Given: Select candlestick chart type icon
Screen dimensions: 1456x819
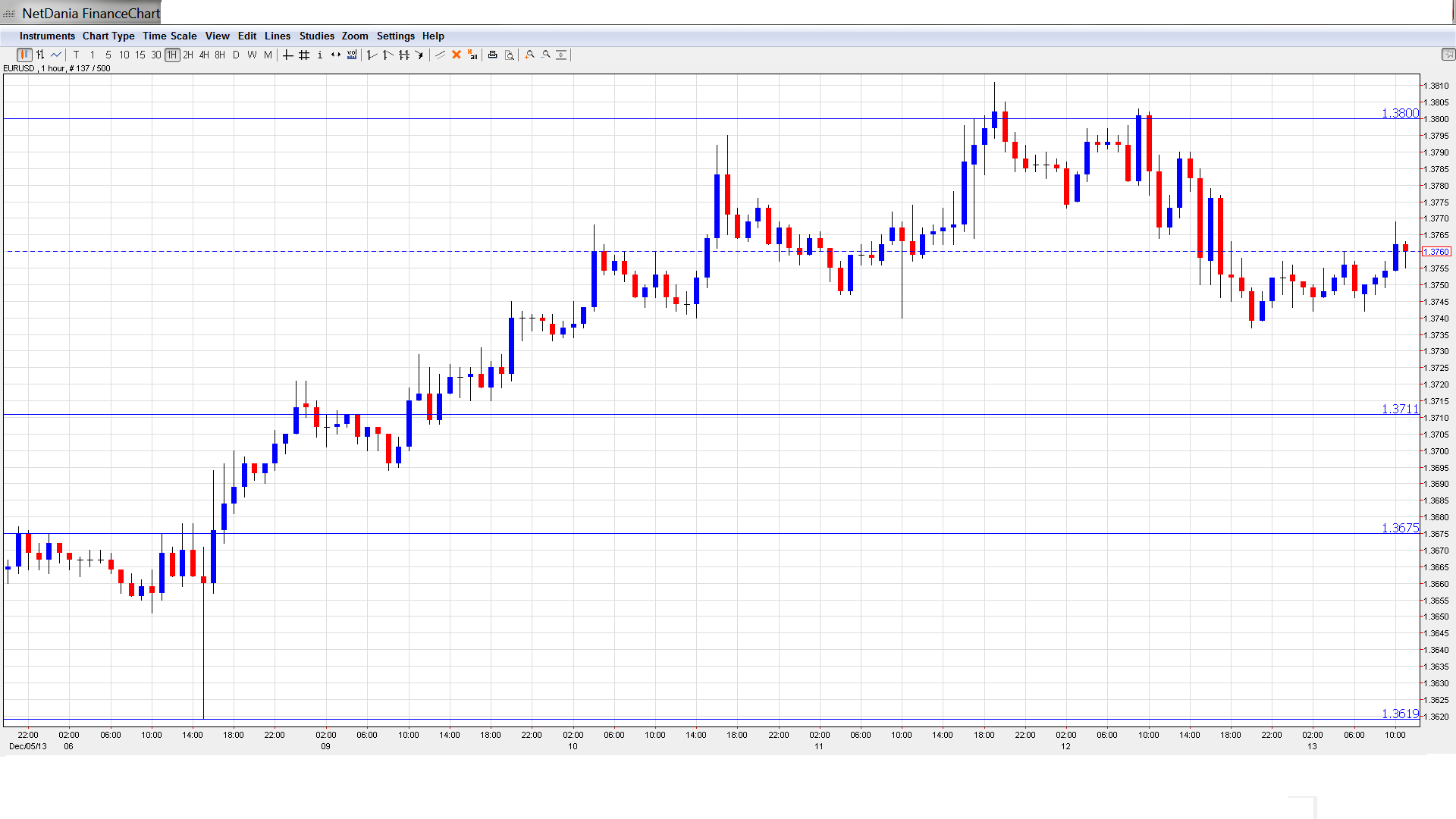Looking at the screenshot, I should (24, 55).
